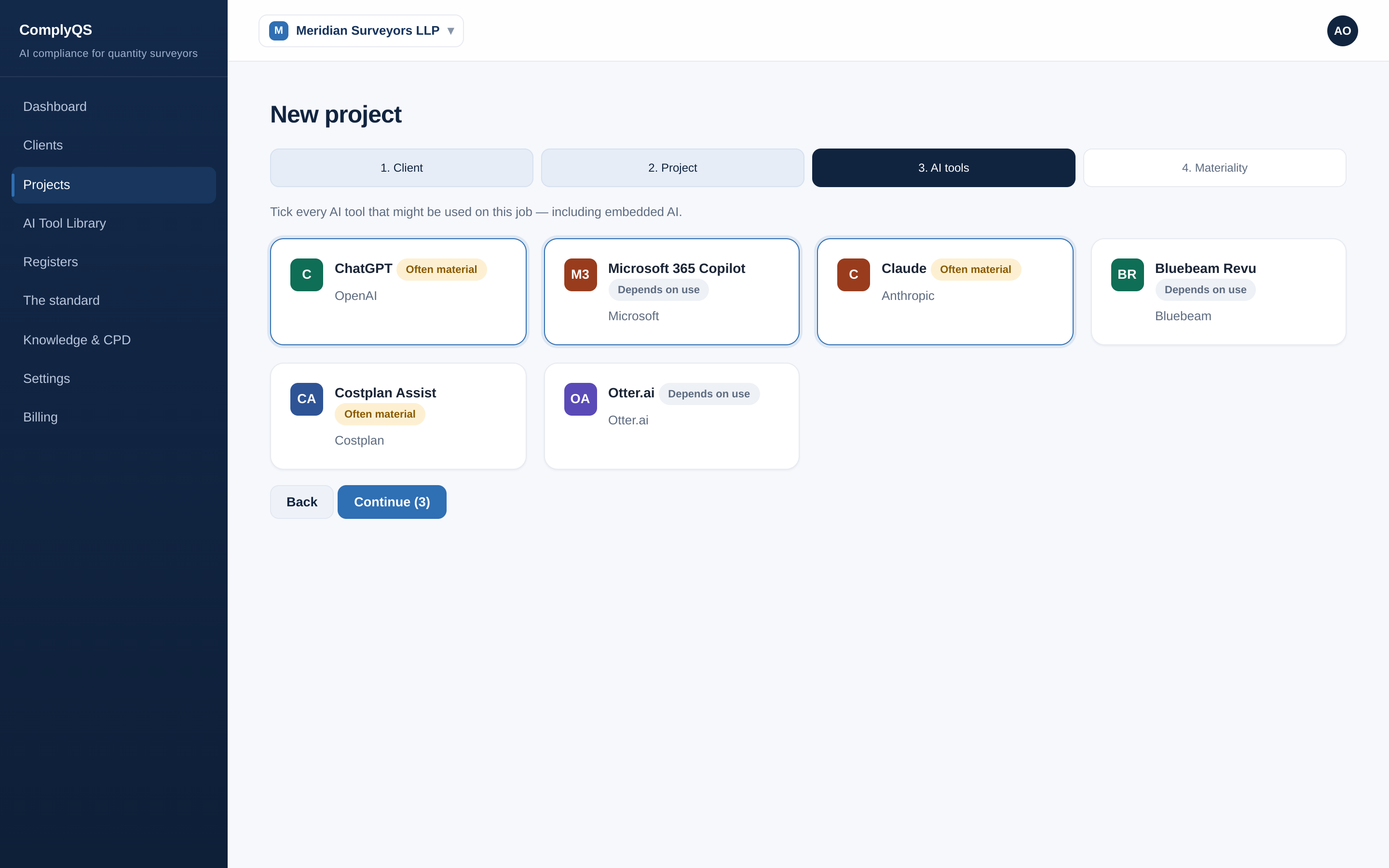Screen dimensions: 1389x868
Task: Go to step 1. Client
Action: pos(401,168)
